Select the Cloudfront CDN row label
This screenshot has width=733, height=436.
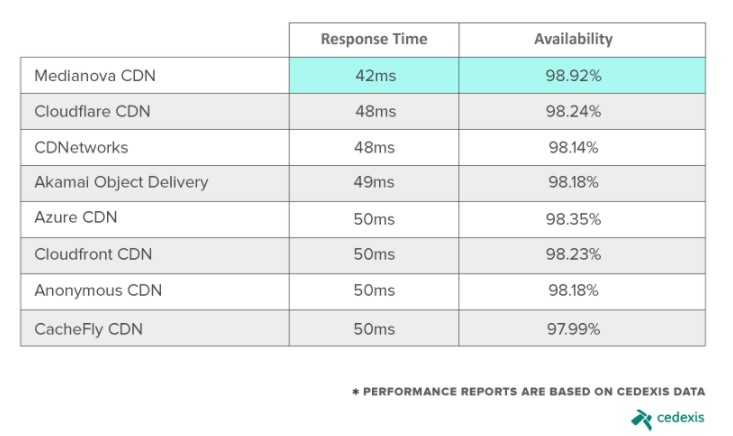pyautogui.click(x=93, y=254)
